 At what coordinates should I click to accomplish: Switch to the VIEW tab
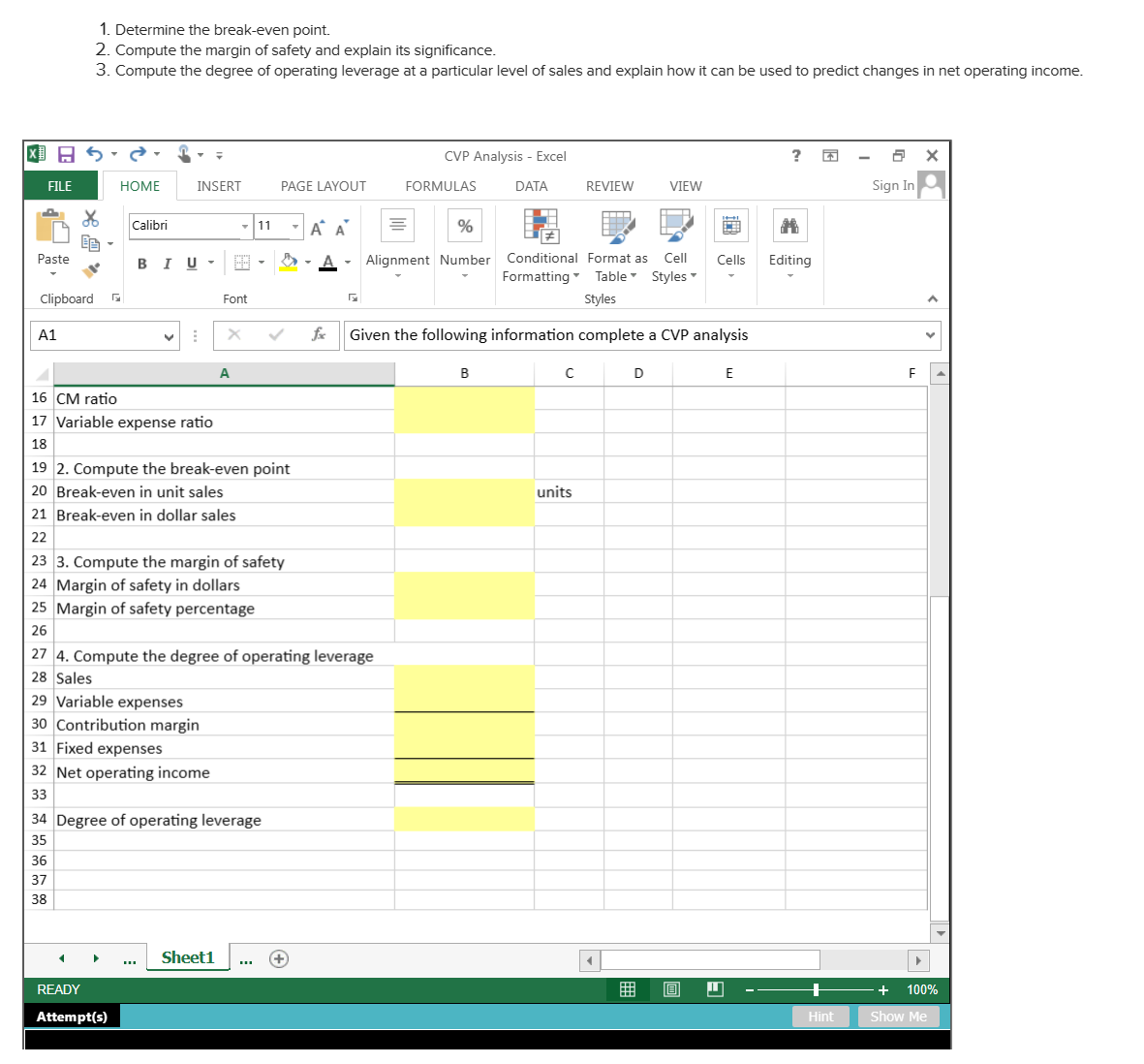click(x=686, y=186)
